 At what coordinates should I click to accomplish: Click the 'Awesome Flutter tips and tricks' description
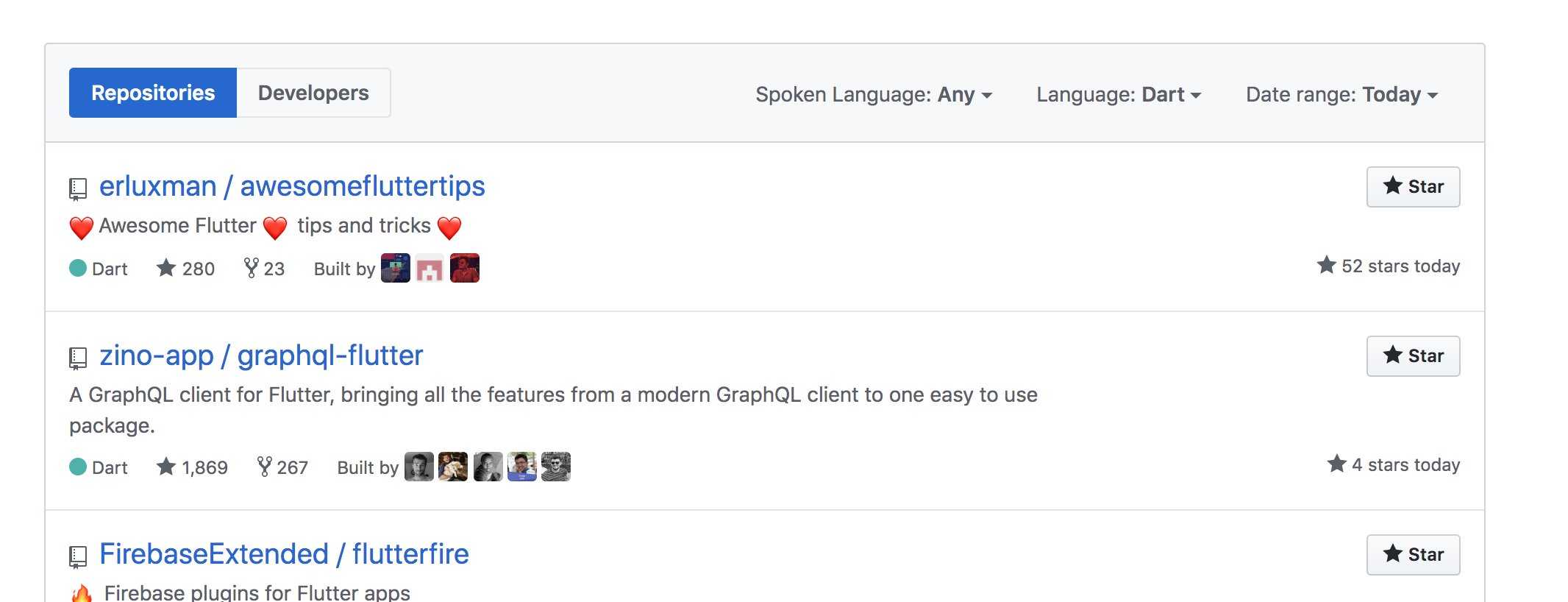click(266, 227)
